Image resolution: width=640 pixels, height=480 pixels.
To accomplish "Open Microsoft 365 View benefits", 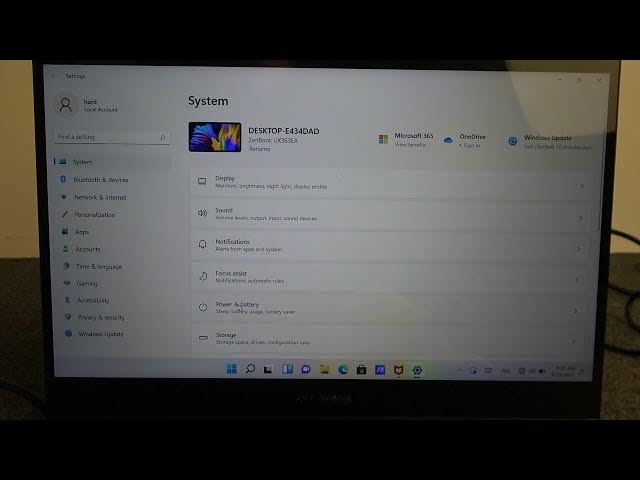I will click(410, 144).
